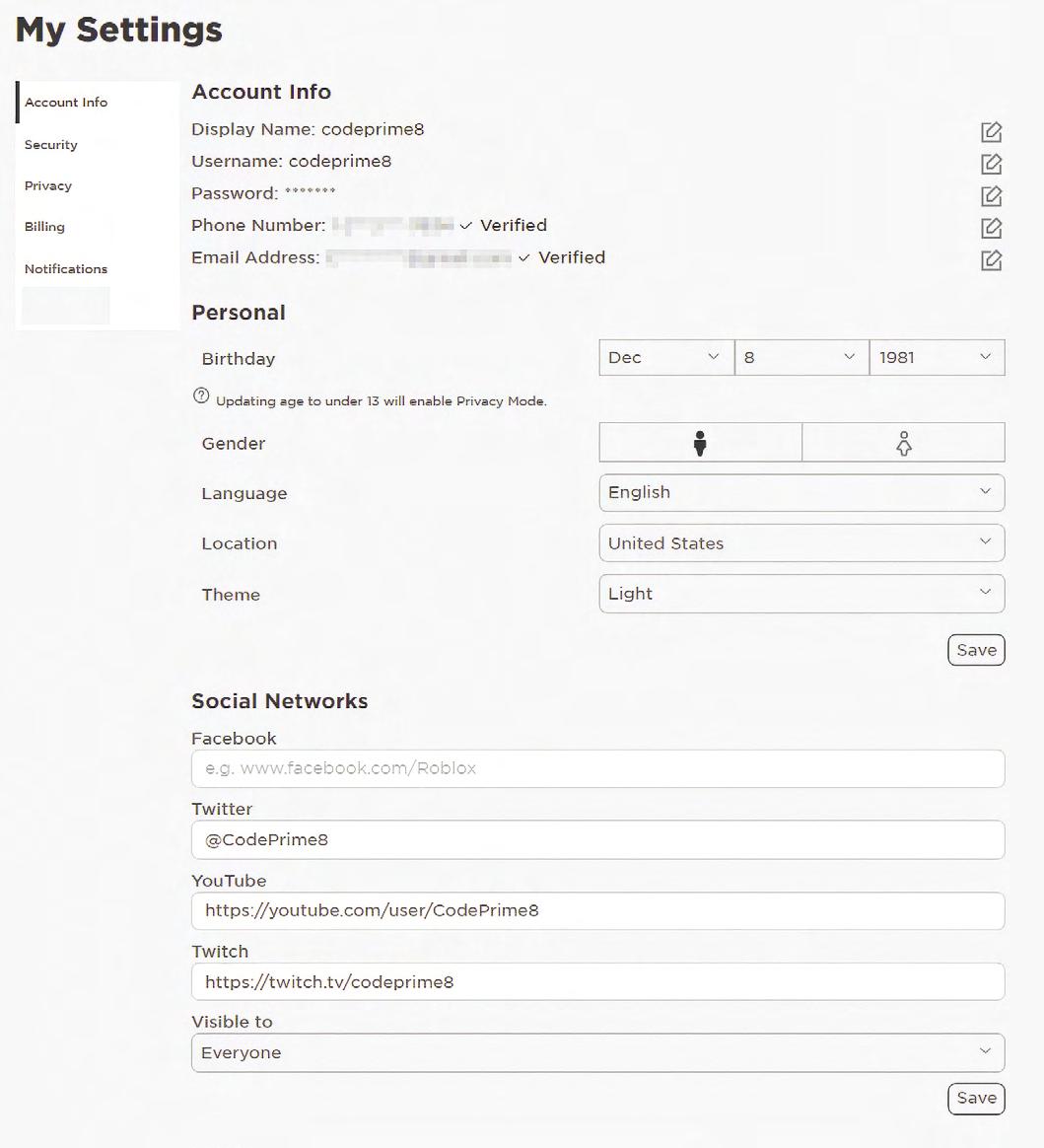The image size is (1044, 1148).
Task: Switch to the Security tab
Action: click(x=51, y=145)
